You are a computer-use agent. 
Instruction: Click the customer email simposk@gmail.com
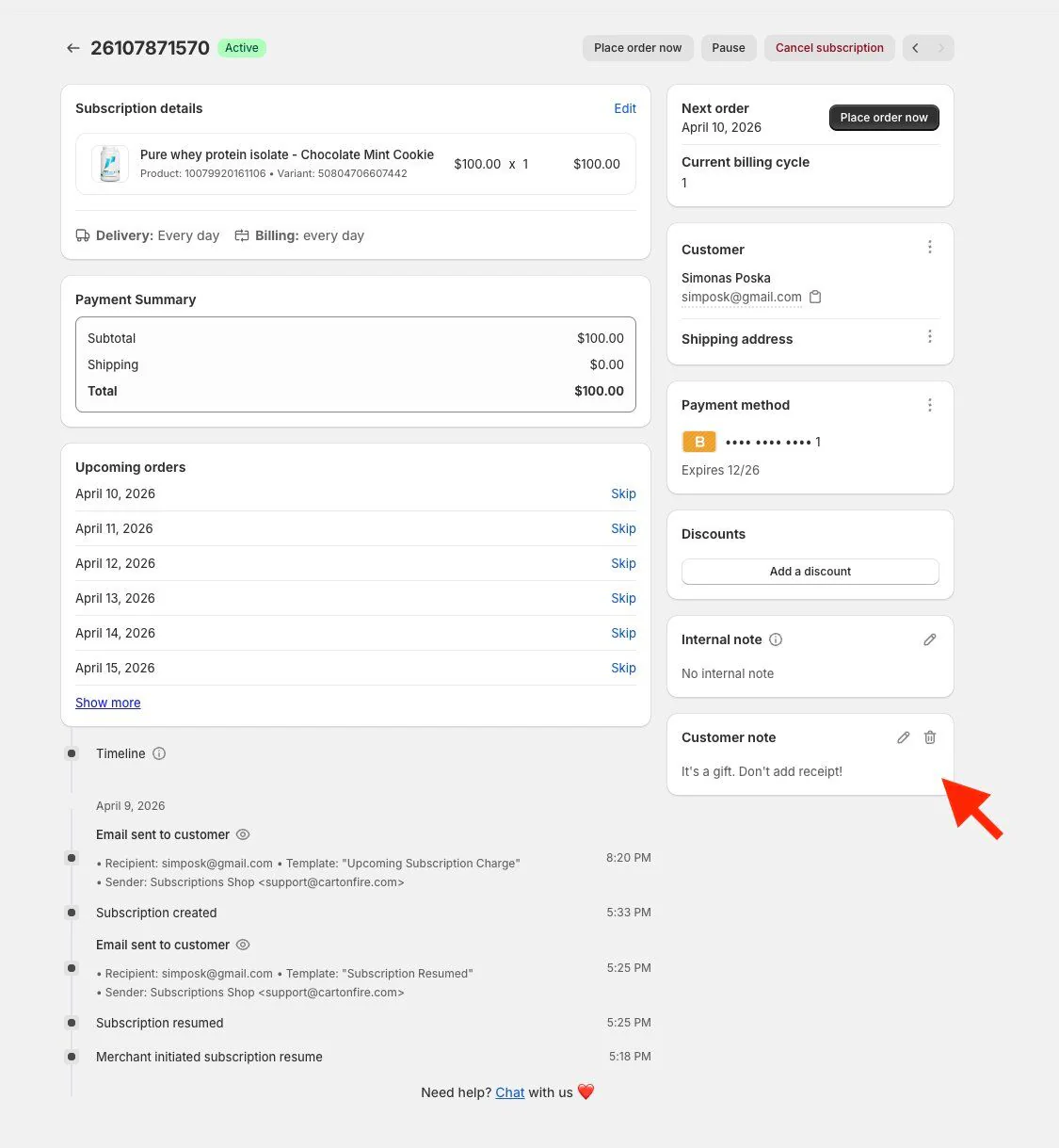pyautogui.click(x=742, y=297)
